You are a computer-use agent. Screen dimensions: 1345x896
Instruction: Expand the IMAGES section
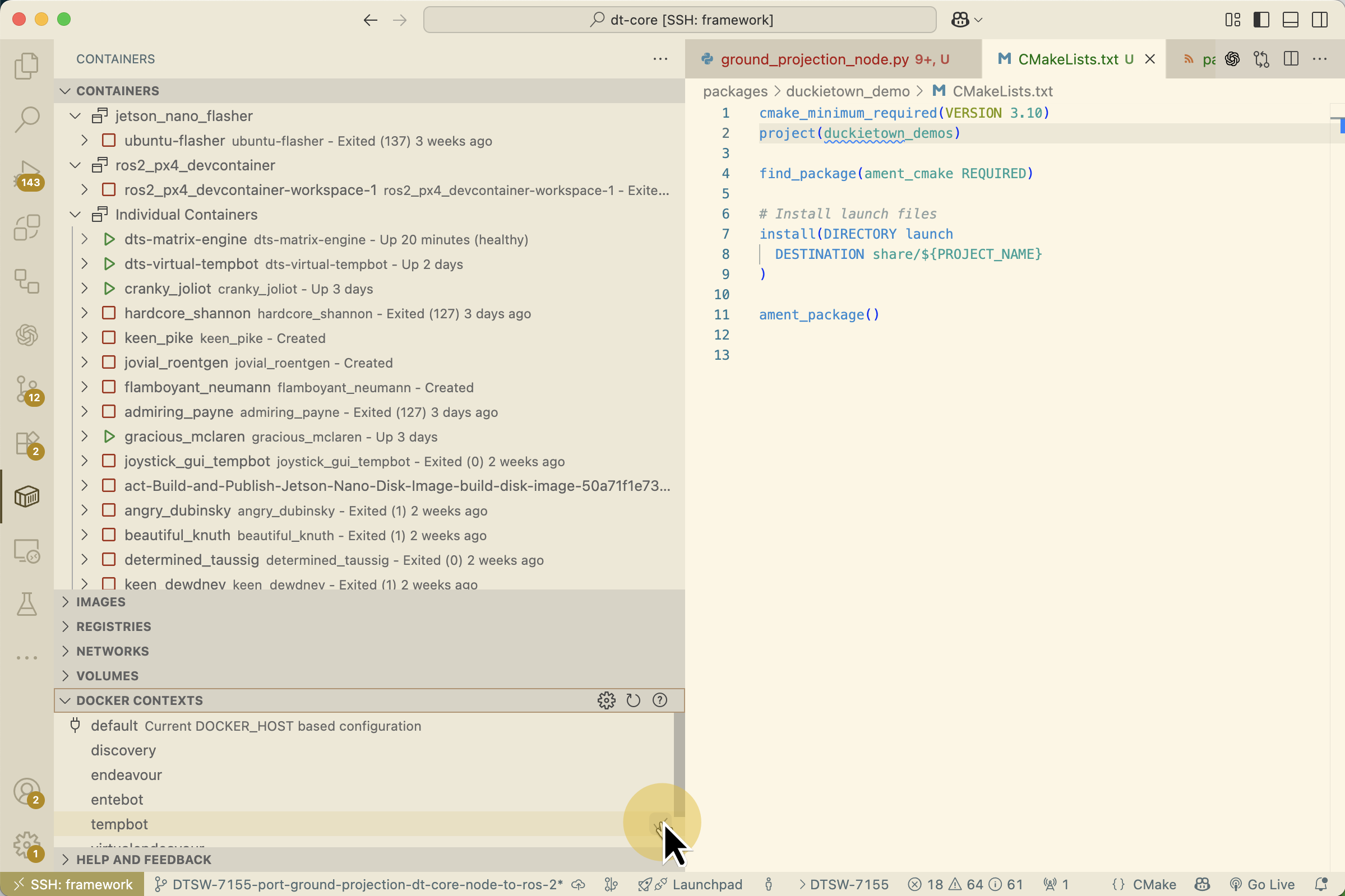[x=100, y=602]
